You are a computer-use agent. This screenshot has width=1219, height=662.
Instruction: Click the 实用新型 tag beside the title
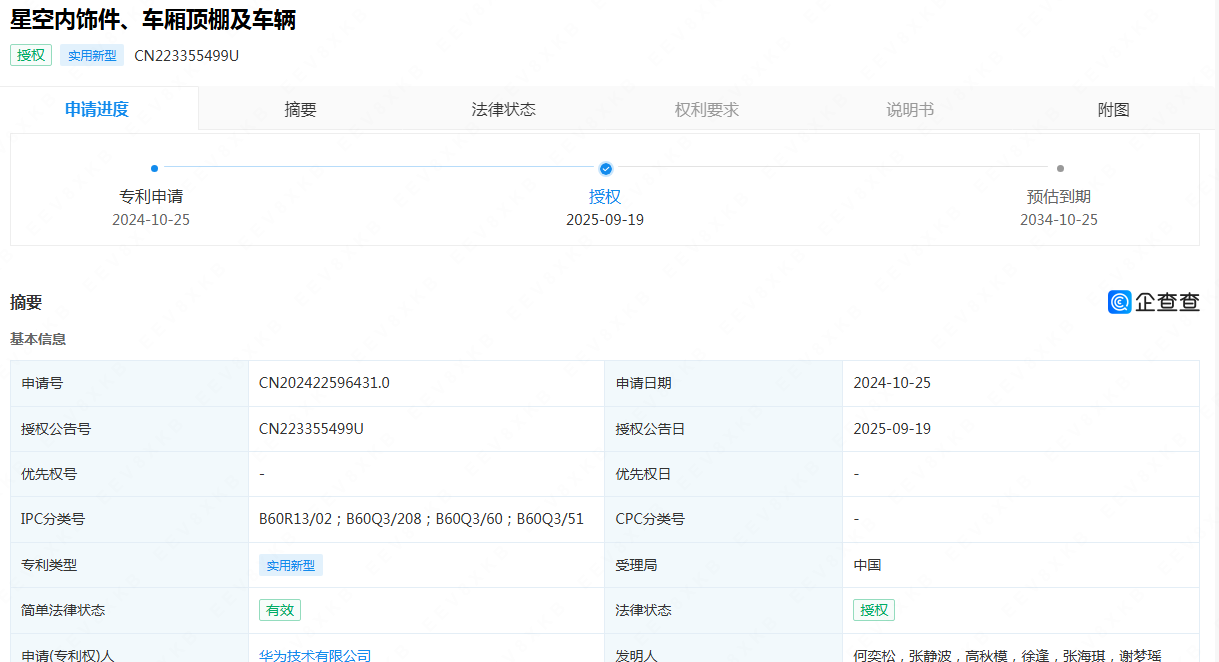point(92,55)
